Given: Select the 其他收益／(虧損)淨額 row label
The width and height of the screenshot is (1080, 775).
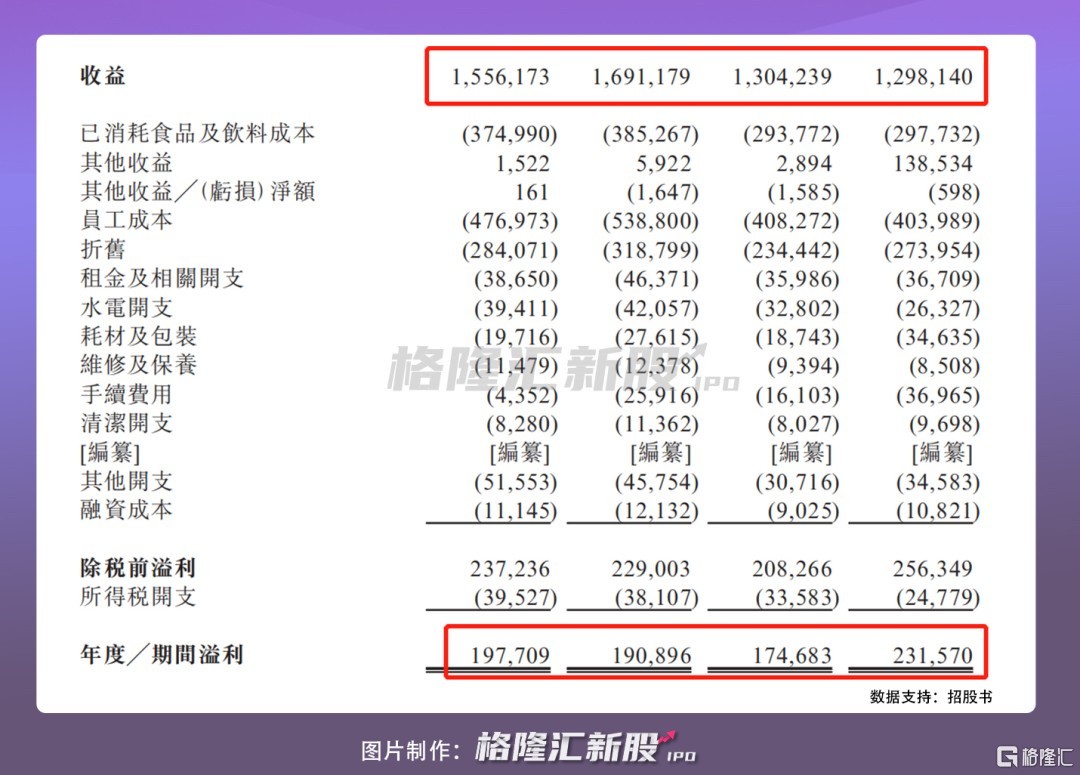Looking at the screenshot, I should pos(197,191).
